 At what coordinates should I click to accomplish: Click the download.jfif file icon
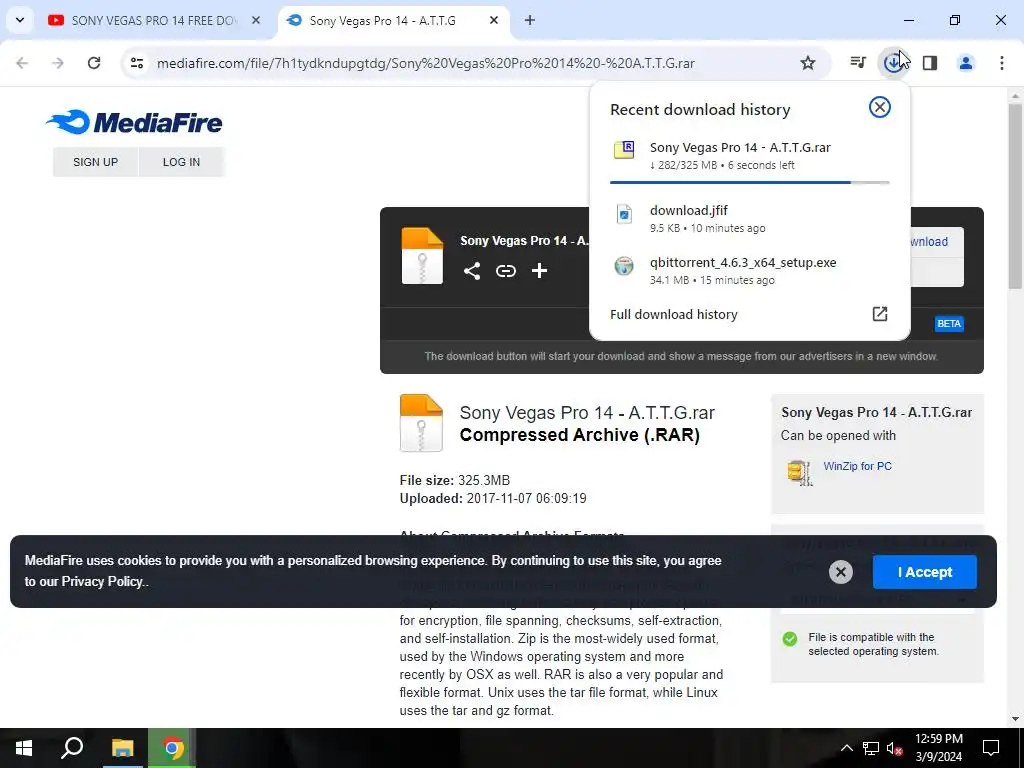click(624, 214)
